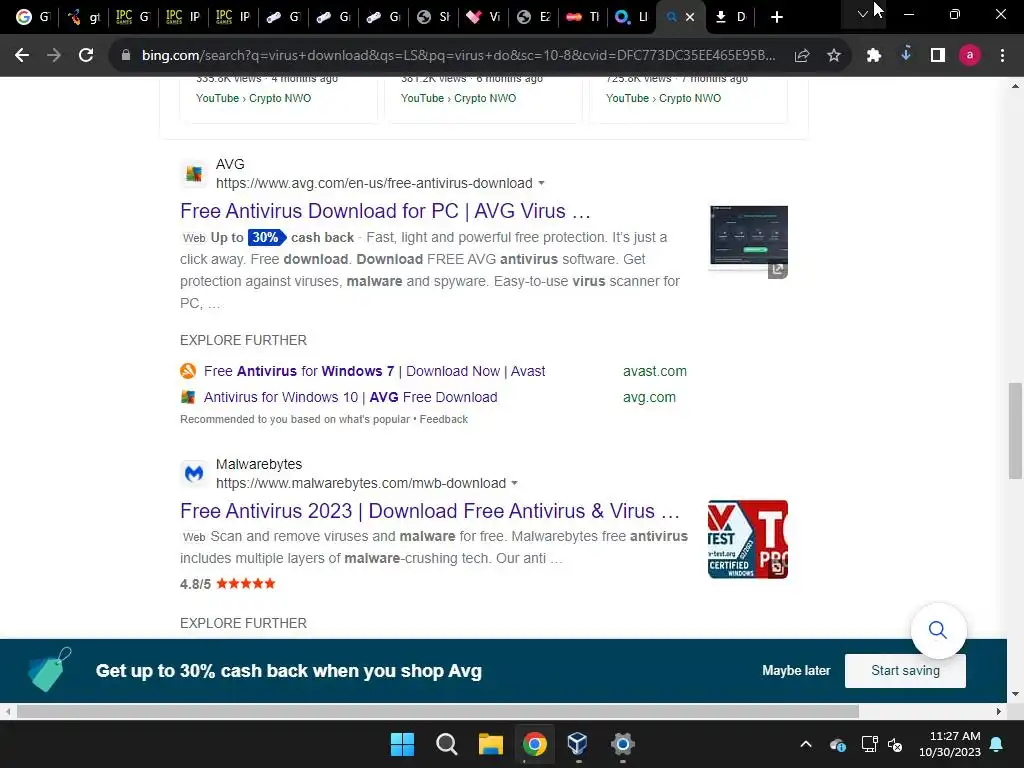Open Windows taskbar Search
Screen dimensions: 1024x768
(x=447, y=744)
